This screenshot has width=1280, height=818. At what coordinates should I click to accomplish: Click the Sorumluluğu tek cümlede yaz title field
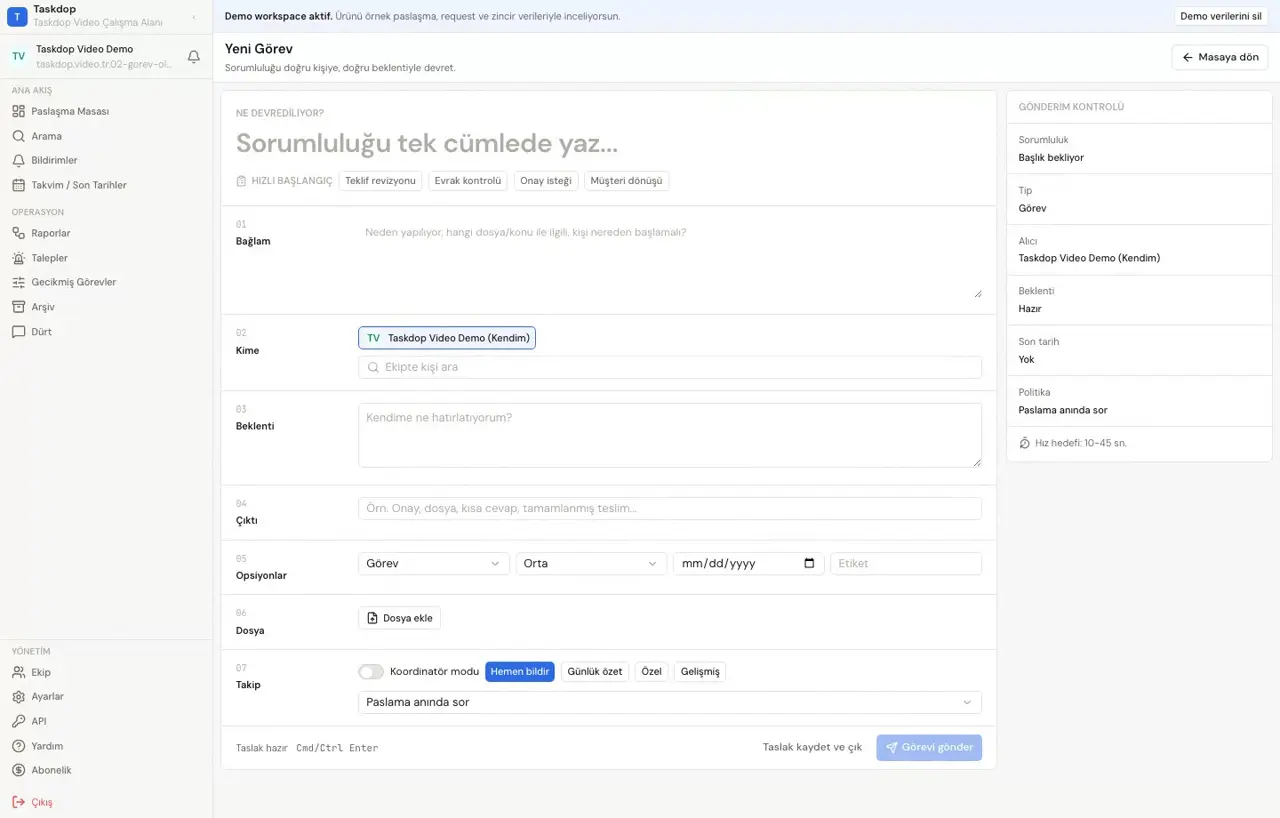point(608,143)
